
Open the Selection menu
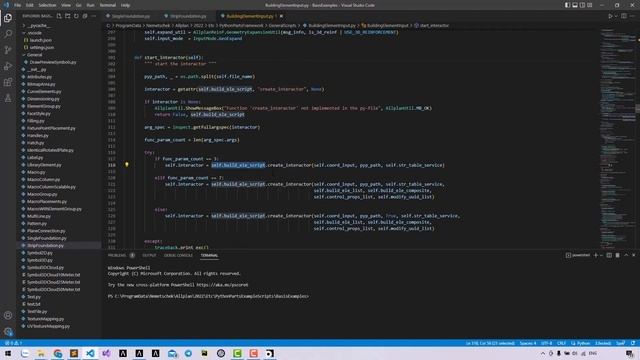(47, 5)
